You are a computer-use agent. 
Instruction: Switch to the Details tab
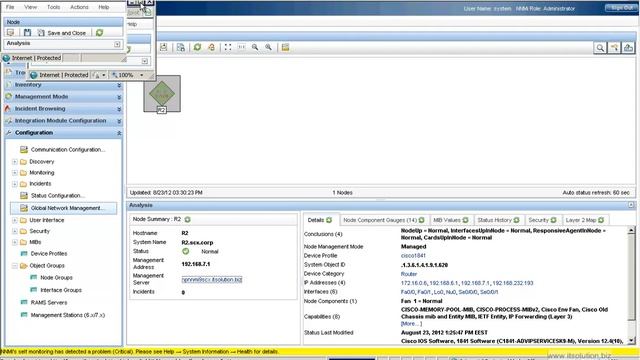pyautogui.click(x=320, y=220)
